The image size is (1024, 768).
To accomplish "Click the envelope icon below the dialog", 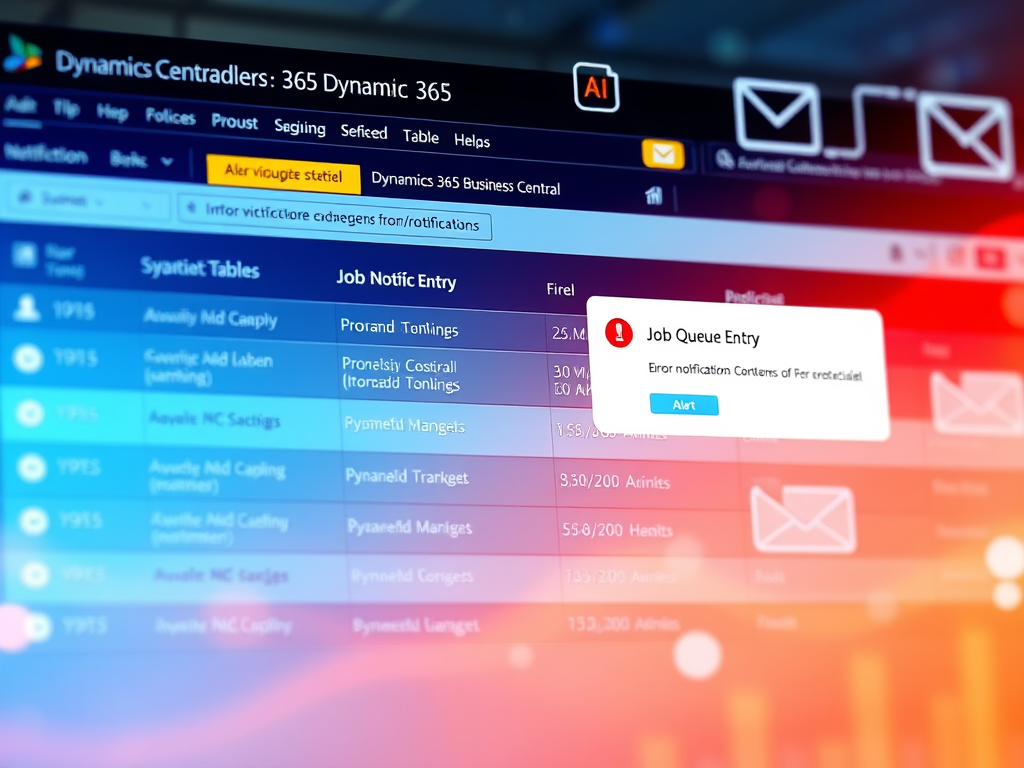I will (802, 518).
